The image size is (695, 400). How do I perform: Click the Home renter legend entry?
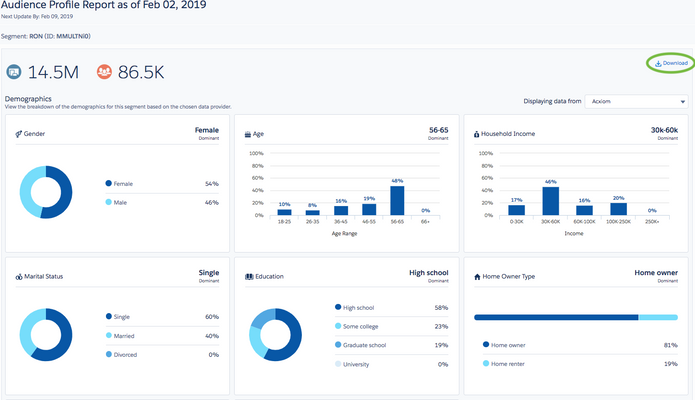(580, 364)
